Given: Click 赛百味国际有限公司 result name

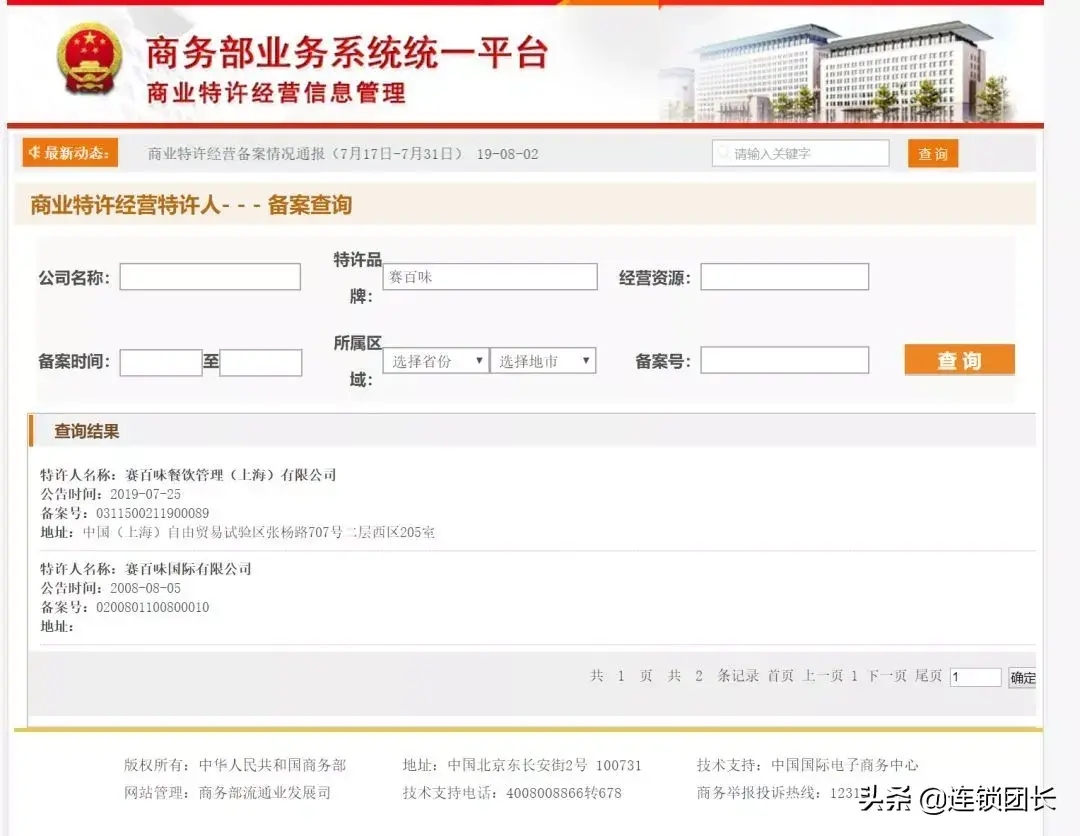Looking at the screenshot, I should [188, 569].
